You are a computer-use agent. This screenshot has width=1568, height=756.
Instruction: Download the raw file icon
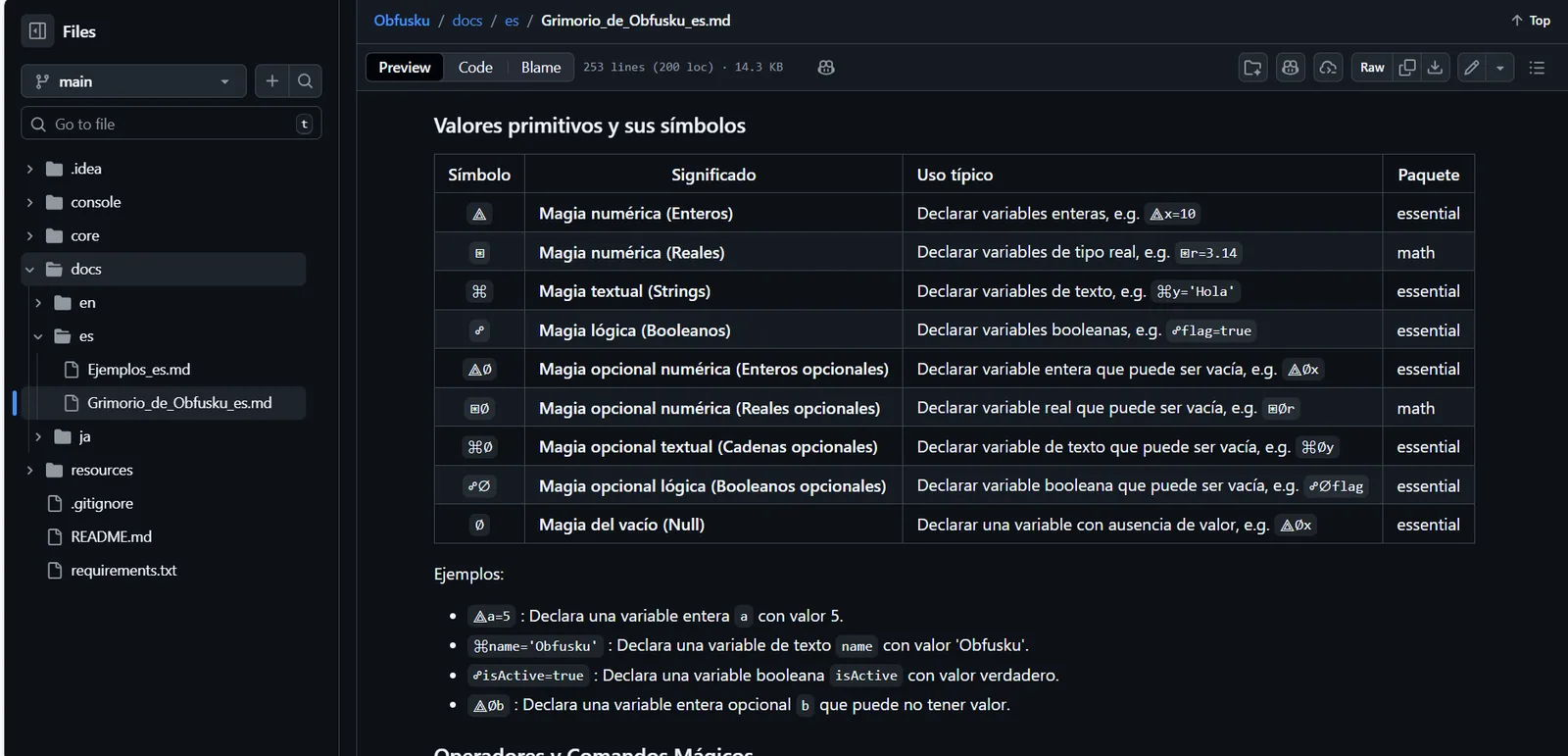(x=1435, y=67)
